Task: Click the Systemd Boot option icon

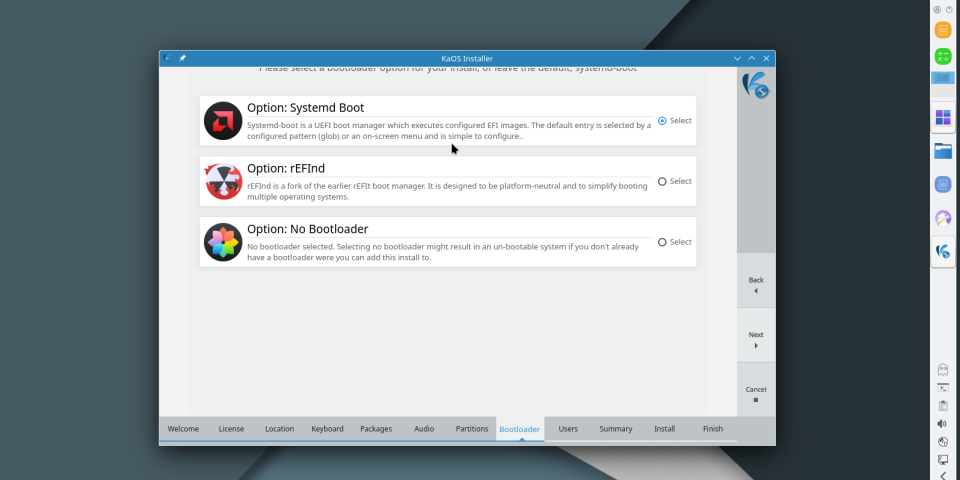Action: tap(223, 121)
